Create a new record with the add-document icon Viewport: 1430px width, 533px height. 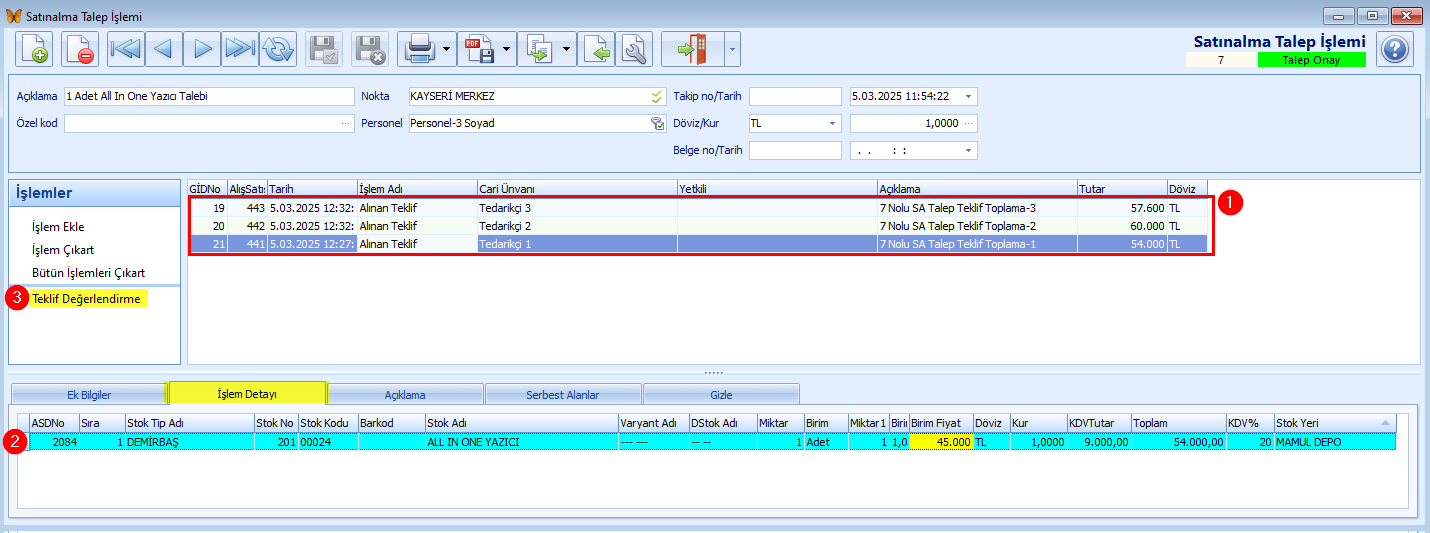pos(34,48)
